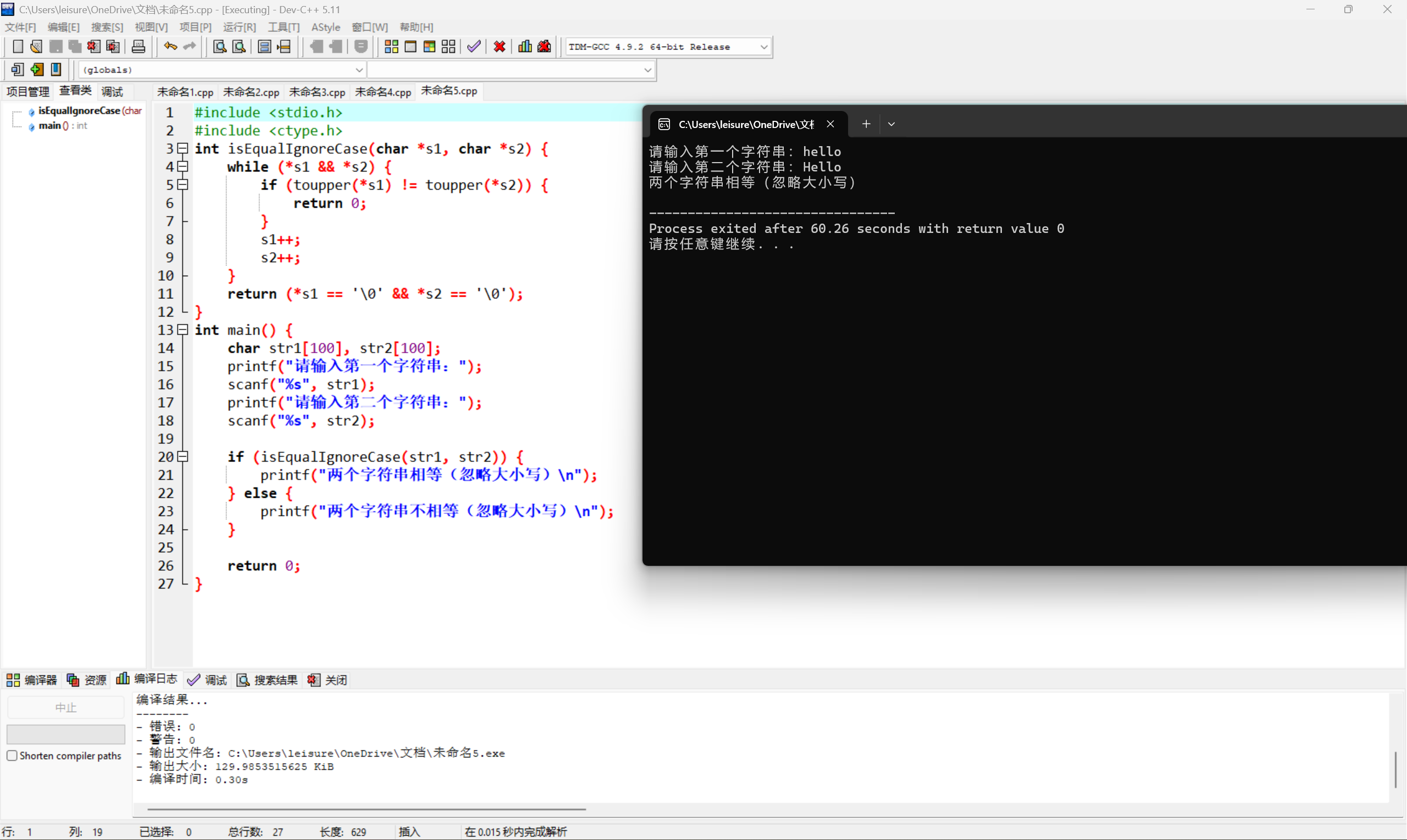Switch to the 未命名3.cpp tab
The height and width of the screenshot is (840, 1407).
317,91
